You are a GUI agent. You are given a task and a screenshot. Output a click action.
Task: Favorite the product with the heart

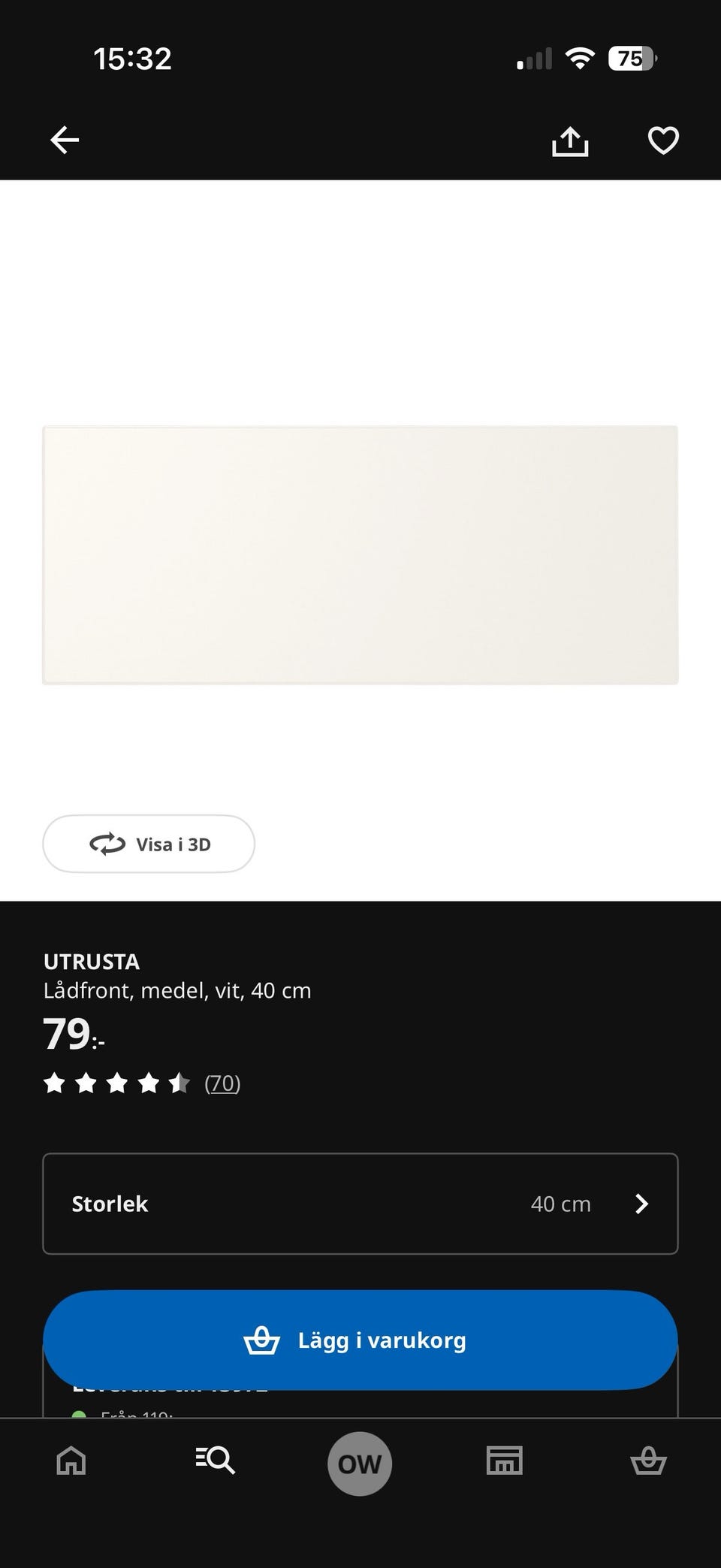(663, 140)
